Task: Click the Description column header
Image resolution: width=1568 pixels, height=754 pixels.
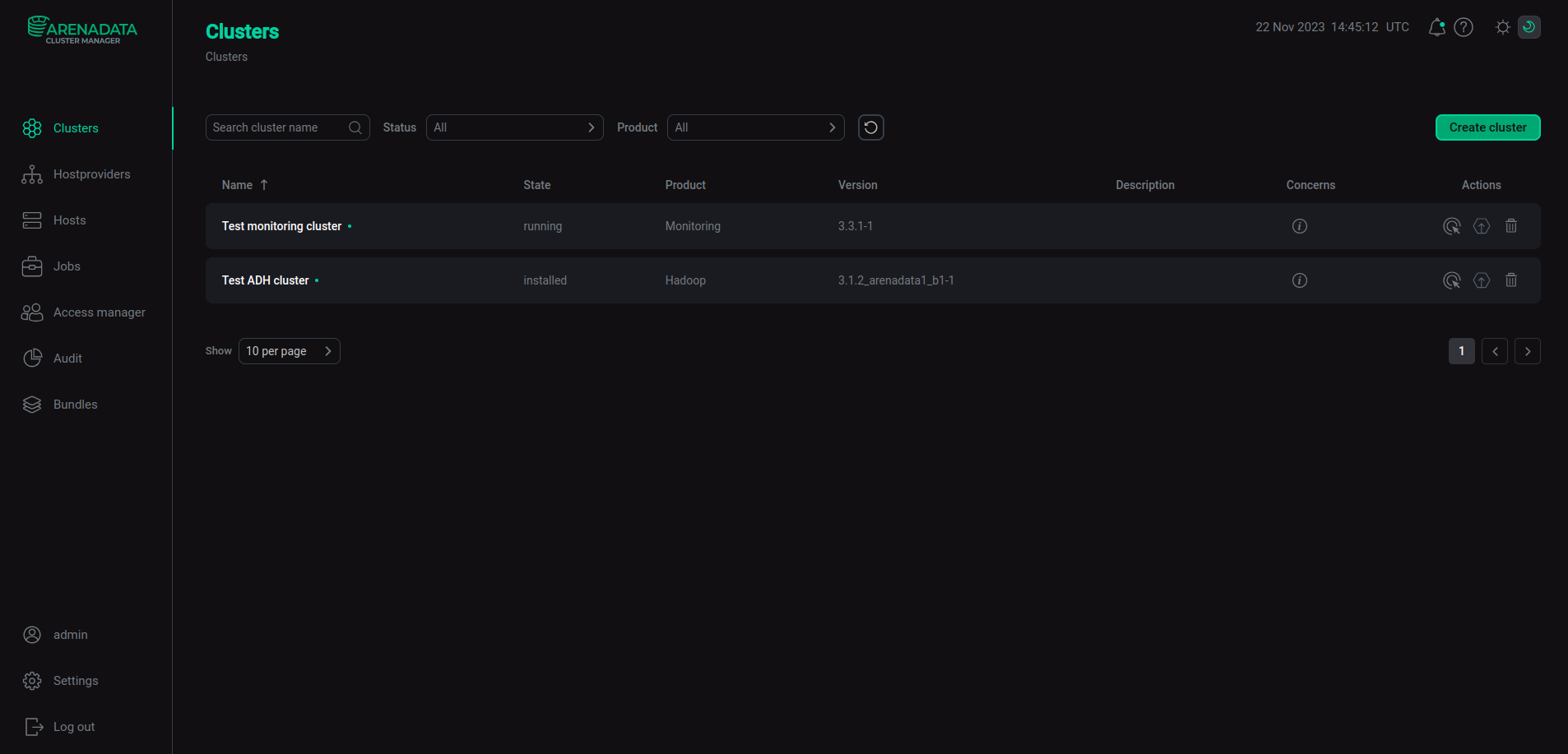Action: (1145, 185)
